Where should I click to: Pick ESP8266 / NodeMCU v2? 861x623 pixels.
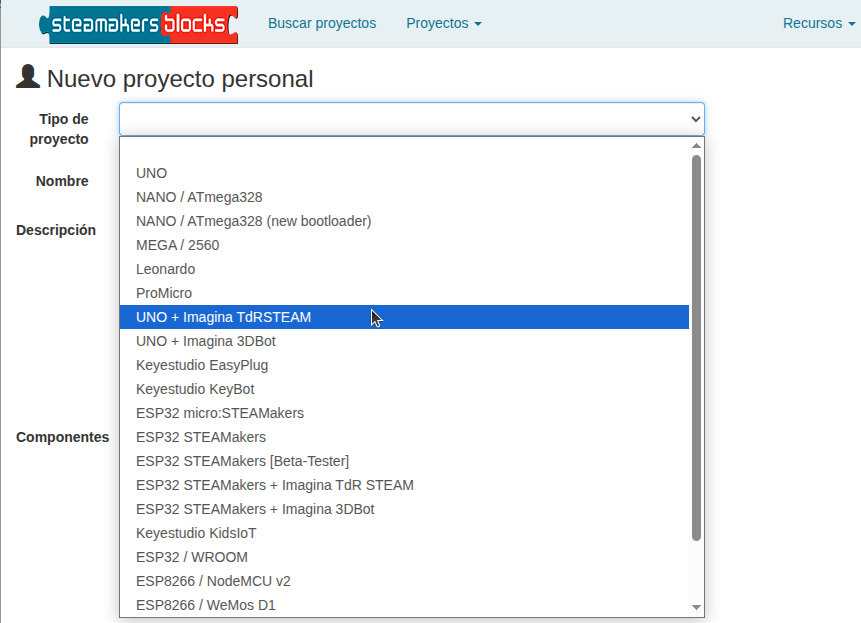pos(213,581)
